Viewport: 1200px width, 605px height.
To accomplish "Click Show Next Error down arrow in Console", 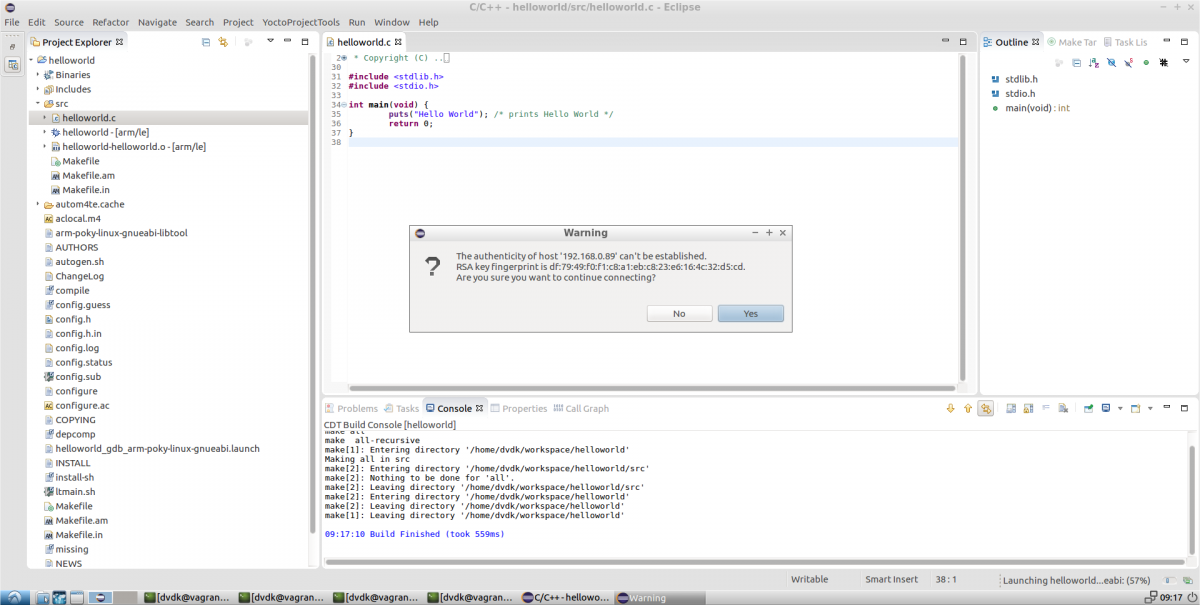I will pos(950,408).
